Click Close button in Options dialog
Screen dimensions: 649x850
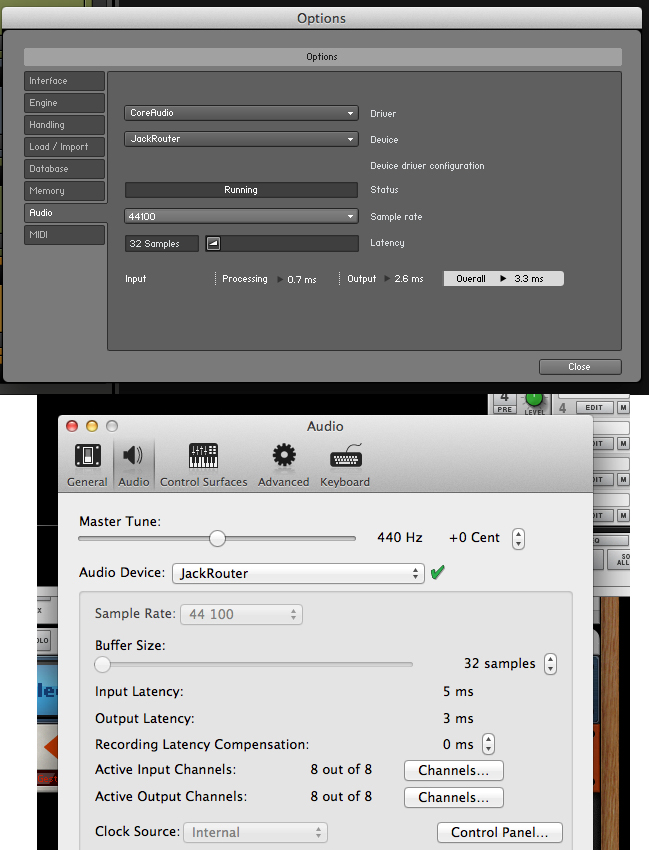[580, 367]
